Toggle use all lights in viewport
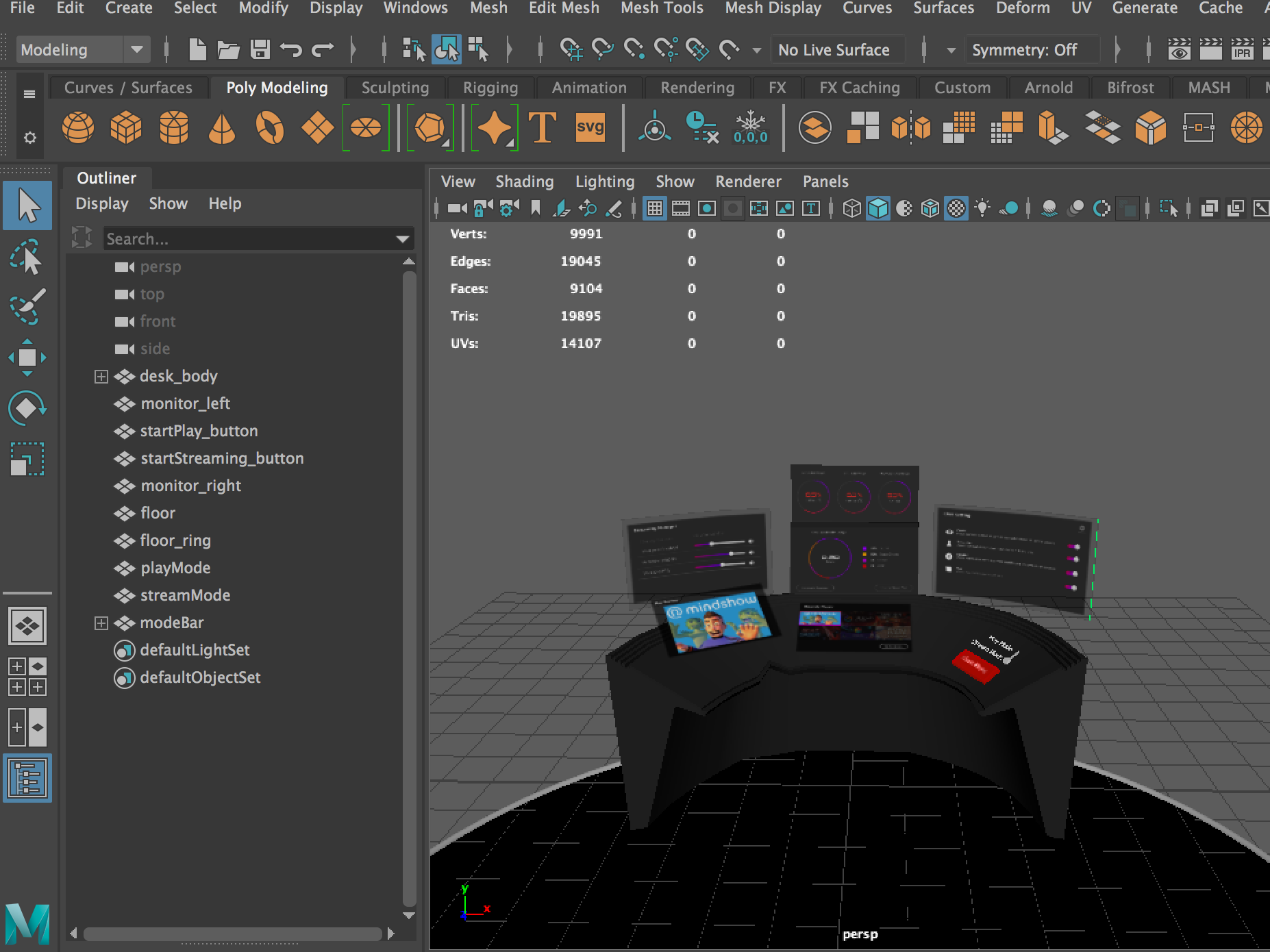1270x952 pixels. [x=982, y=208]
